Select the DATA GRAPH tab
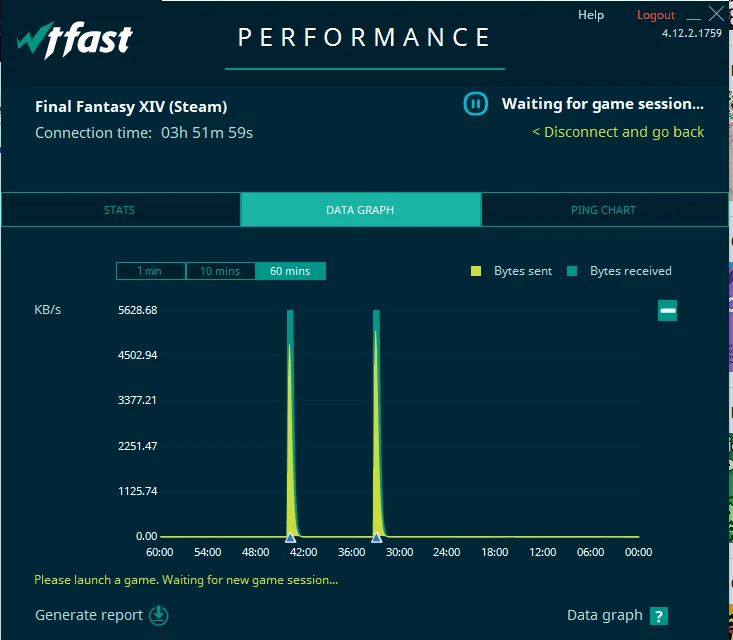The image size is (733, 640). coord(360,210)
